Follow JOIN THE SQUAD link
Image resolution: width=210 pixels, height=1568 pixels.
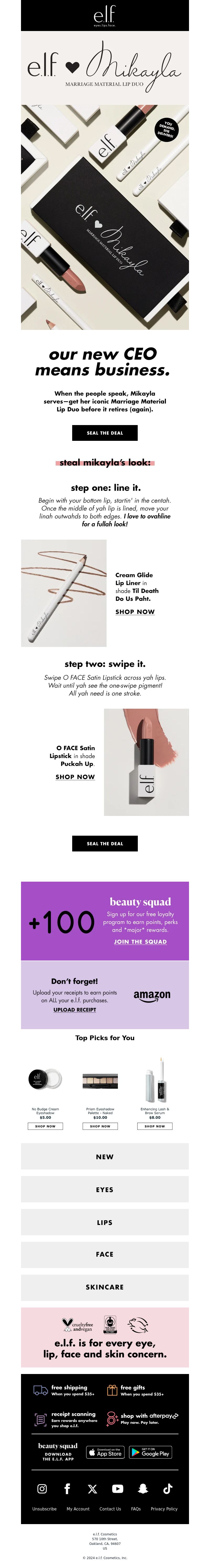click(x=140, y=941)
